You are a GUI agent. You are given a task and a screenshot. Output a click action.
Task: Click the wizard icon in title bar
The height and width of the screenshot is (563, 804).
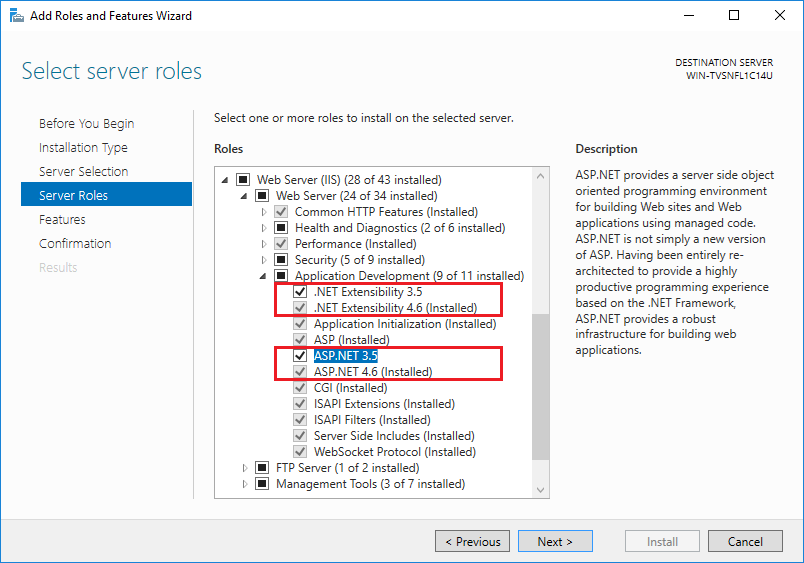(x=15, y=15)
